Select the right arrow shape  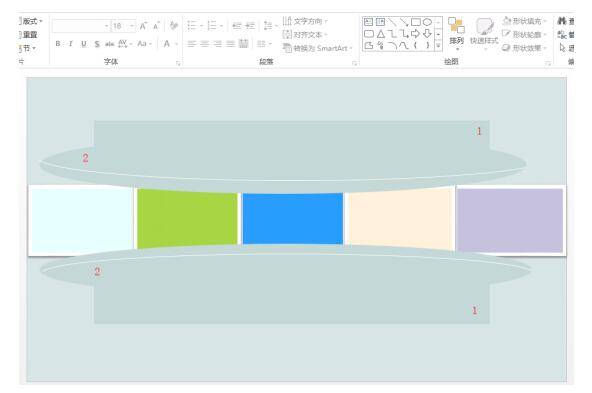[416, 34]
